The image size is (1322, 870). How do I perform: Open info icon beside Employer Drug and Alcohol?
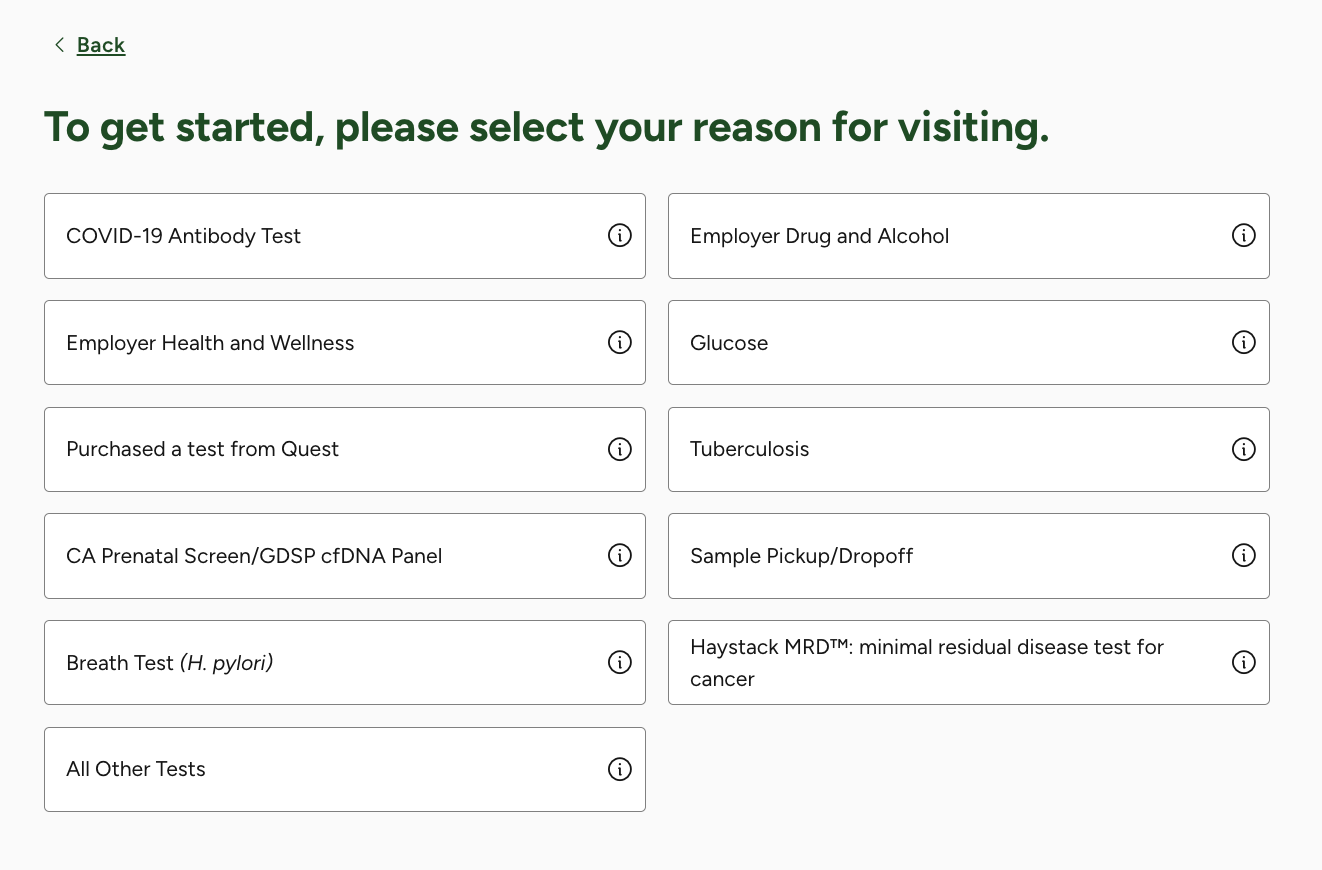point(1243,236)
